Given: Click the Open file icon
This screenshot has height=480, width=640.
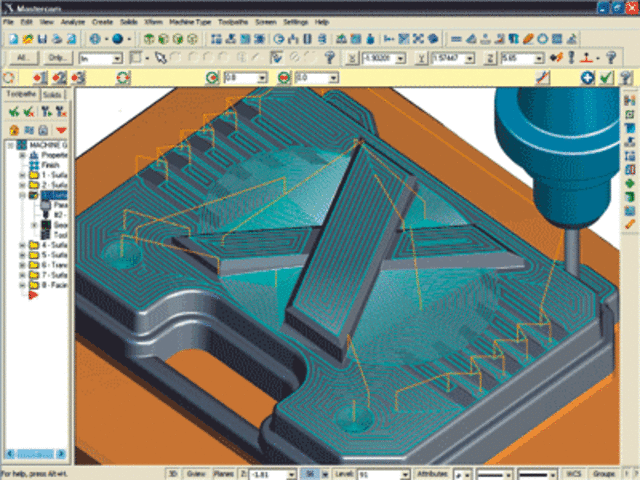Looking at the screenshot, I should [28, 39].
